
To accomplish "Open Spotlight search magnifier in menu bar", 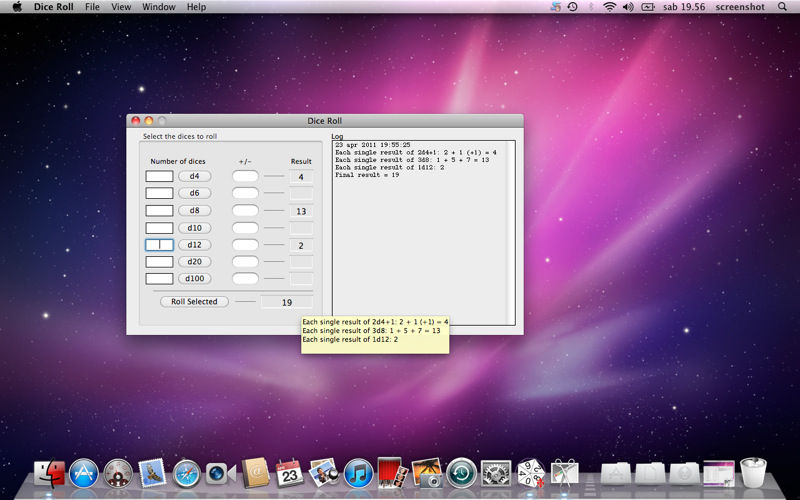I will pos(782,7).
